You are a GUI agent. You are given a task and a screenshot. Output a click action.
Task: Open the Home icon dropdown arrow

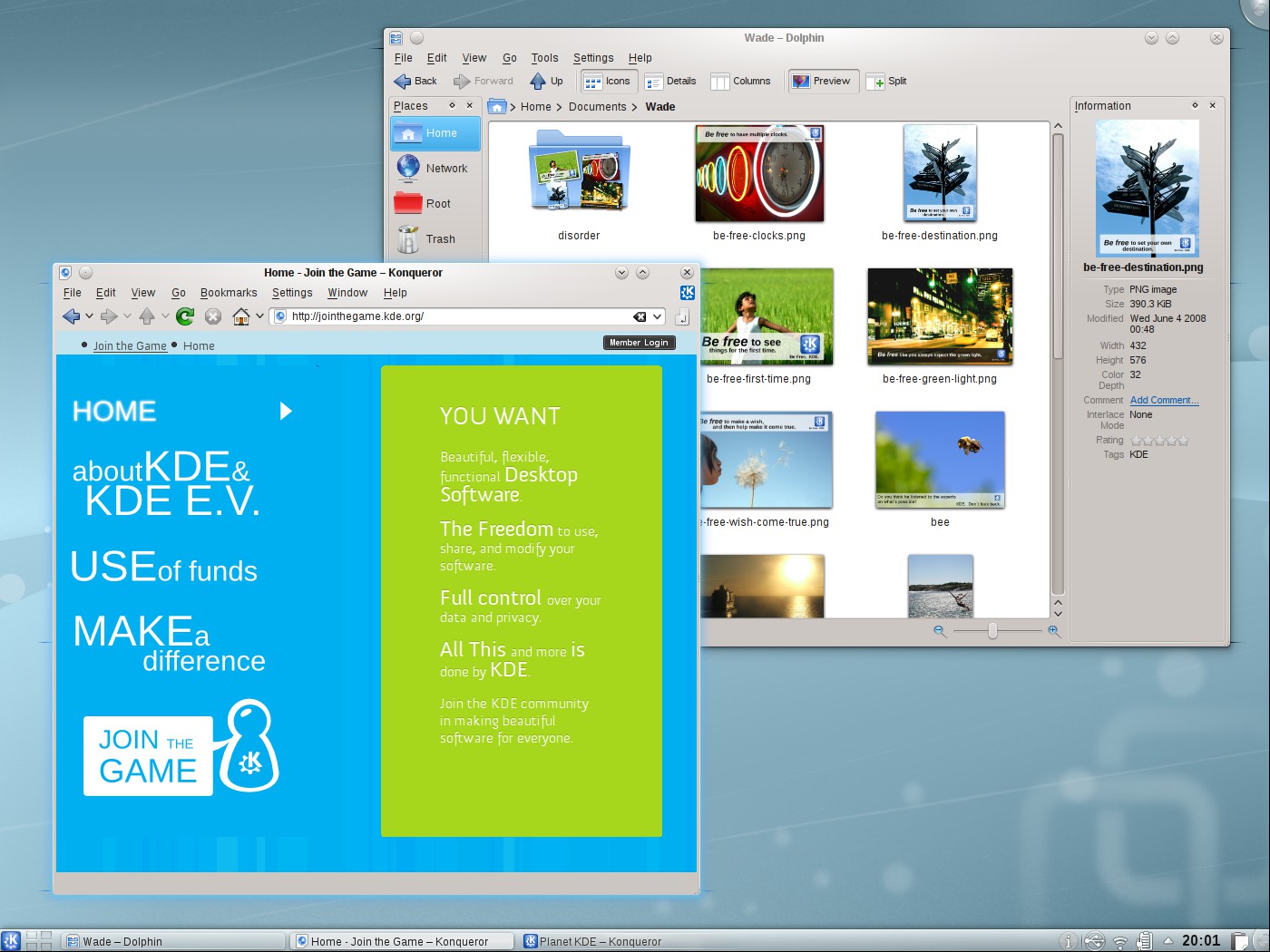coord(259,316)
